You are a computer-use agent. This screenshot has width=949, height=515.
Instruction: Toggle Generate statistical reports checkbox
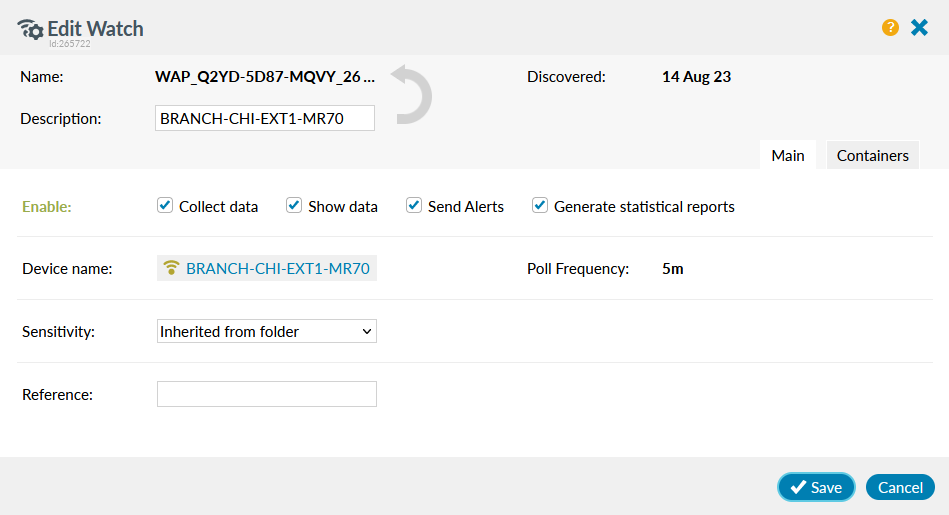540,206
